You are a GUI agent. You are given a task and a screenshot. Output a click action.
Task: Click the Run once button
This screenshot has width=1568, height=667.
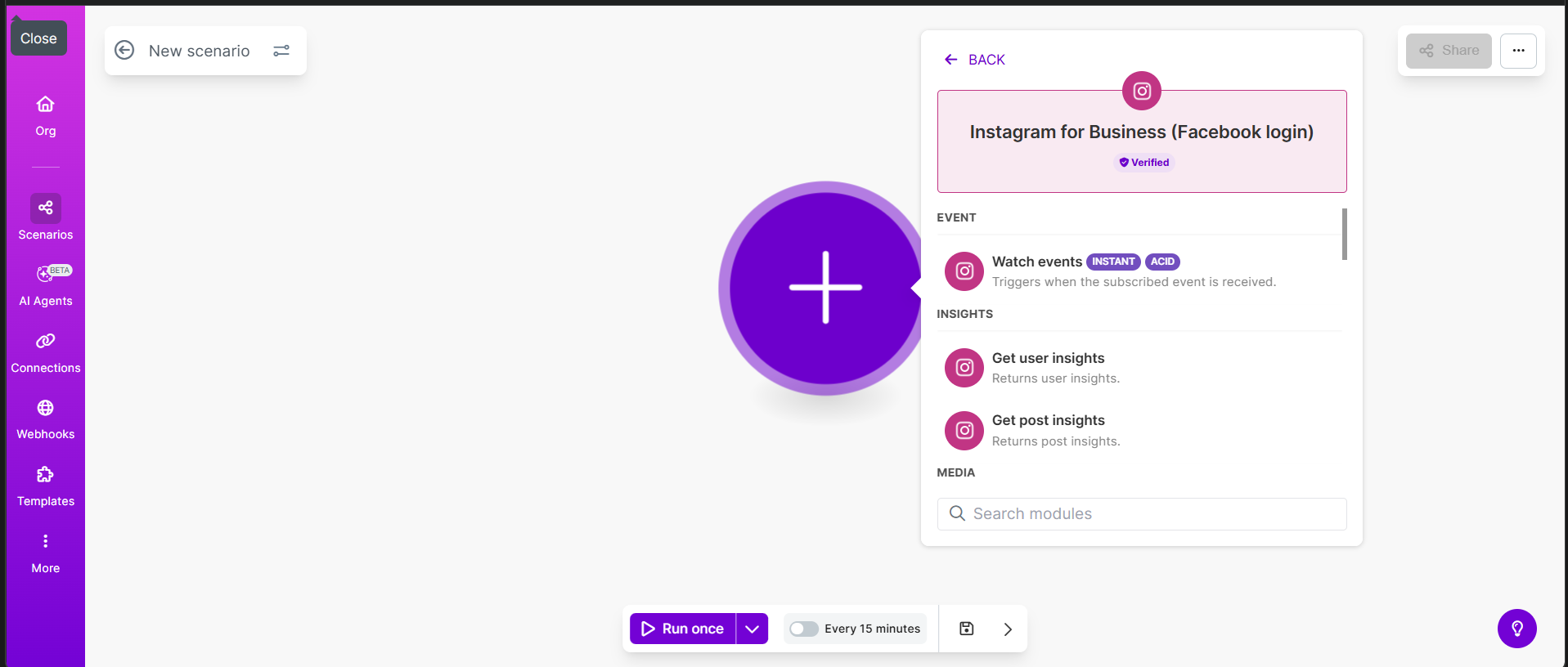683,629
